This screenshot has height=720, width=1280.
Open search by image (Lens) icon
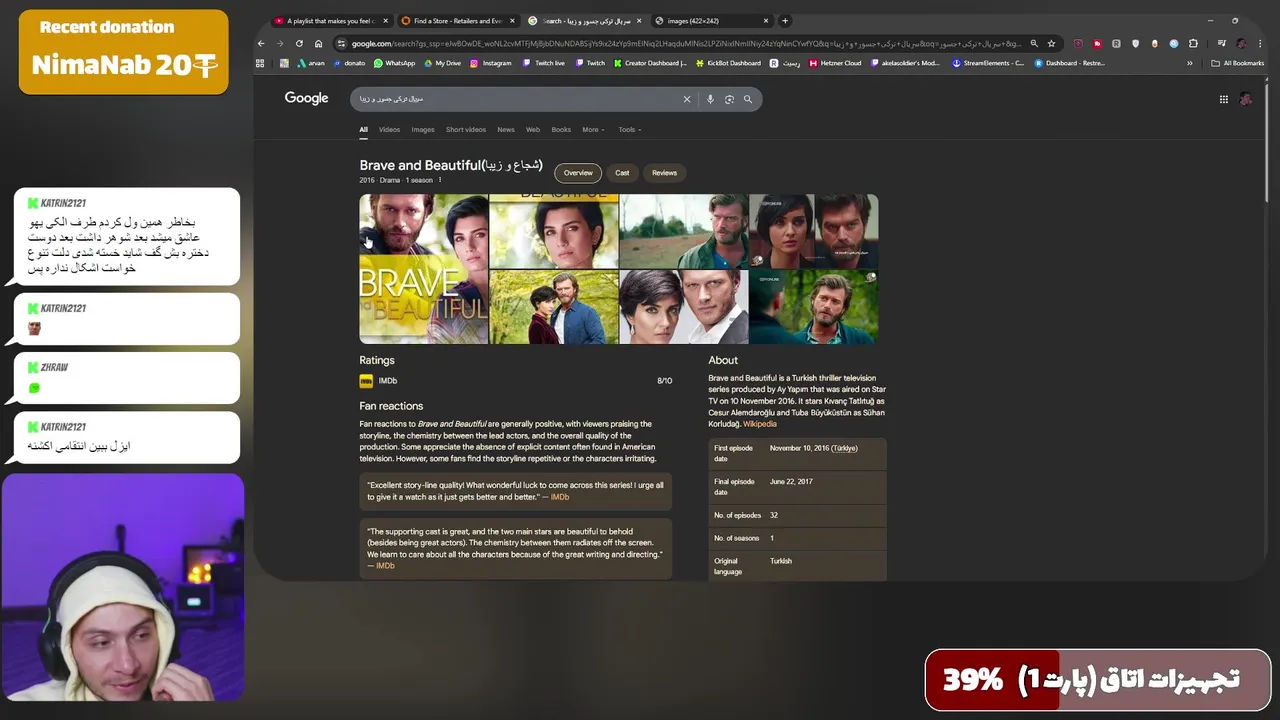729,99
